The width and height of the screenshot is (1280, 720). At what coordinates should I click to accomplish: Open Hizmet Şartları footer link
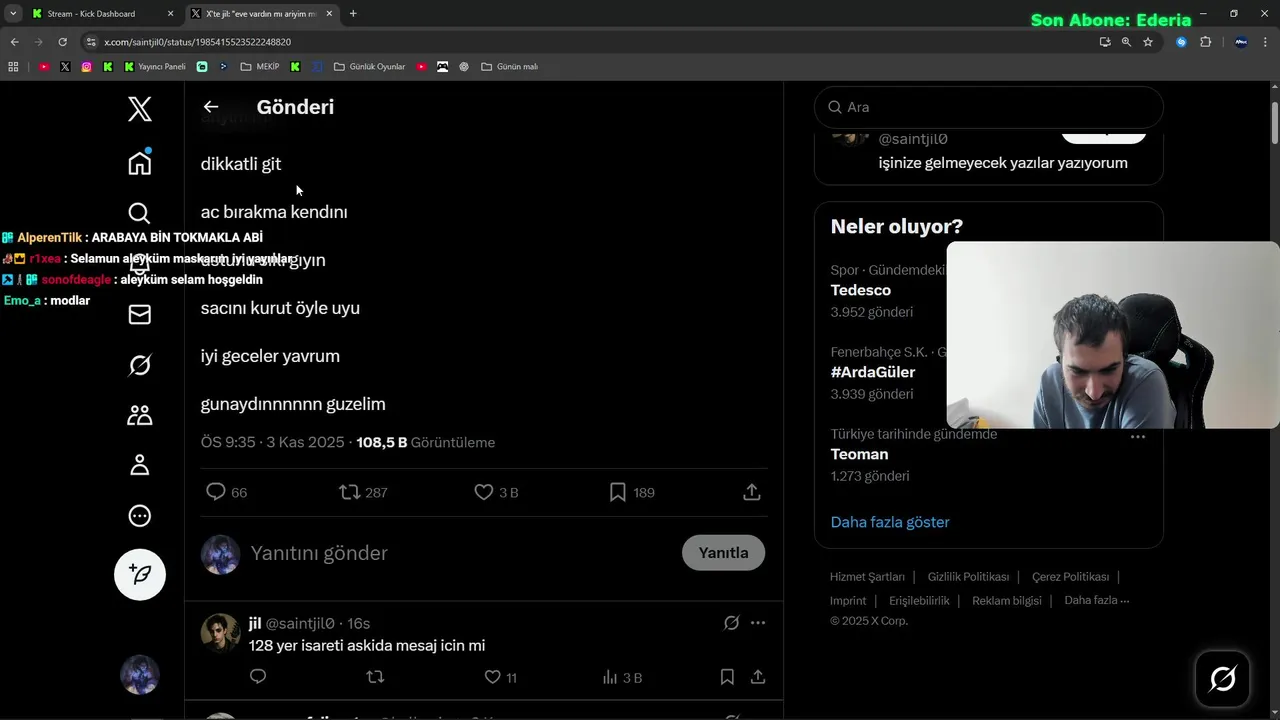tap(867, 577)
